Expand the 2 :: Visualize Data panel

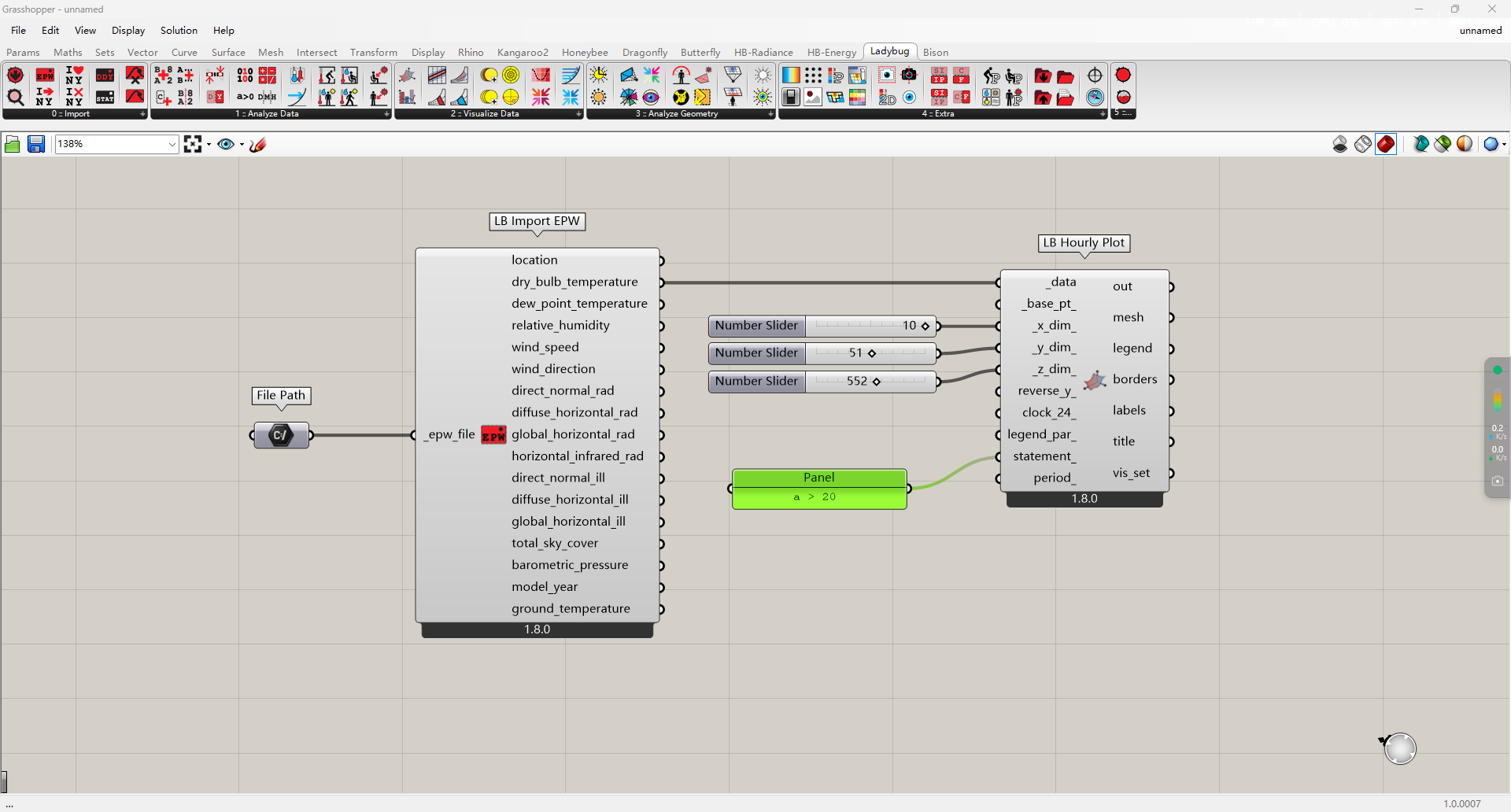click(x=578, y=114)
